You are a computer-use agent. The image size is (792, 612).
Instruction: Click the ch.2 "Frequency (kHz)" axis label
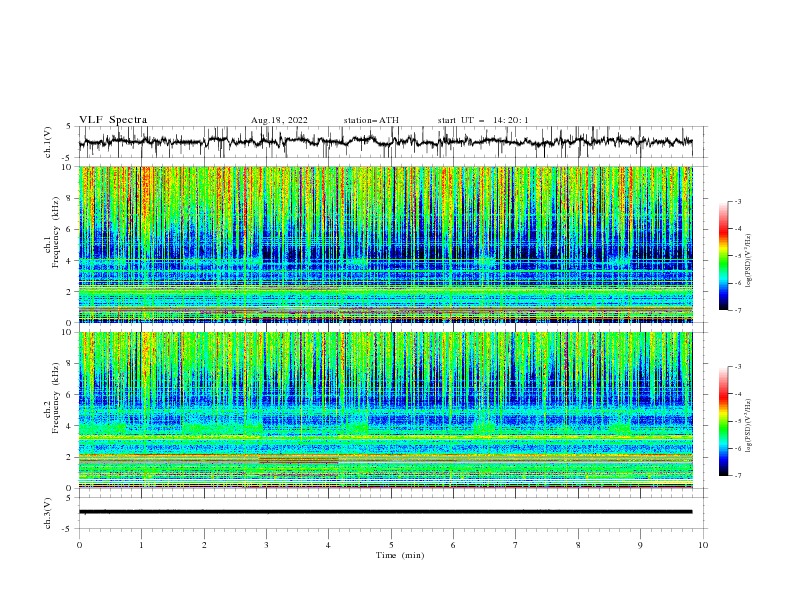55,397
